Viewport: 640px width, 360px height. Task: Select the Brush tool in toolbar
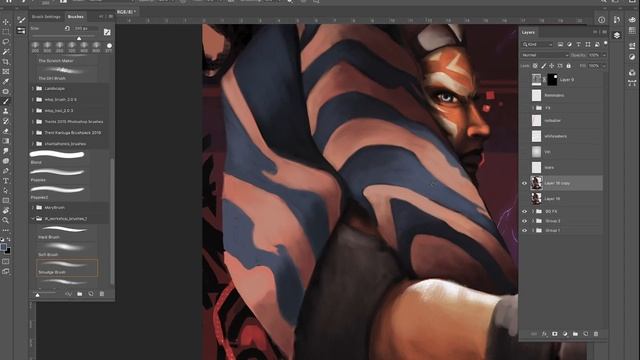point(6,101)
